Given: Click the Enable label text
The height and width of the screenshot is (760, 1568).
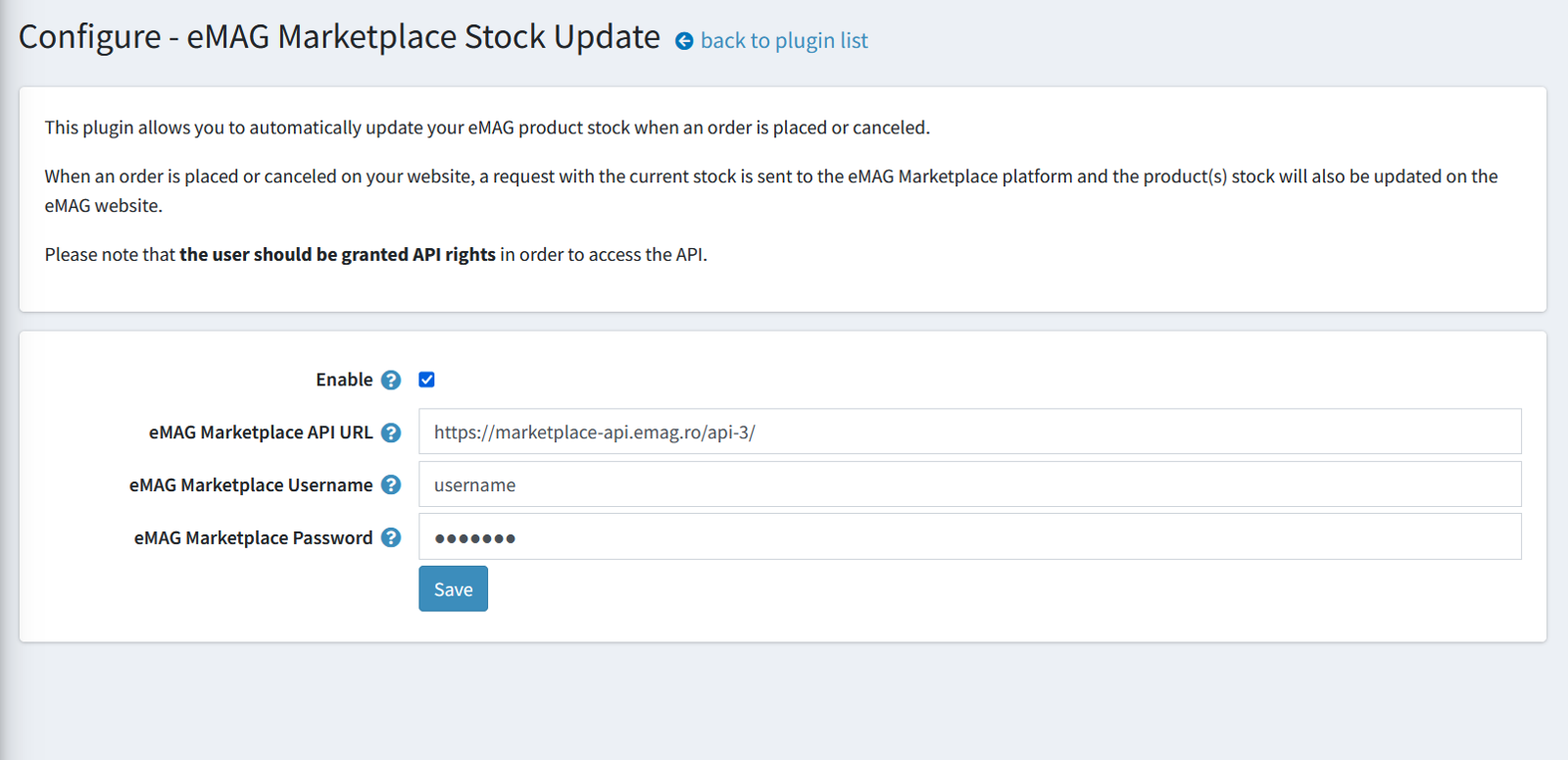Looking at the screenshot, I should coord(344,380).
